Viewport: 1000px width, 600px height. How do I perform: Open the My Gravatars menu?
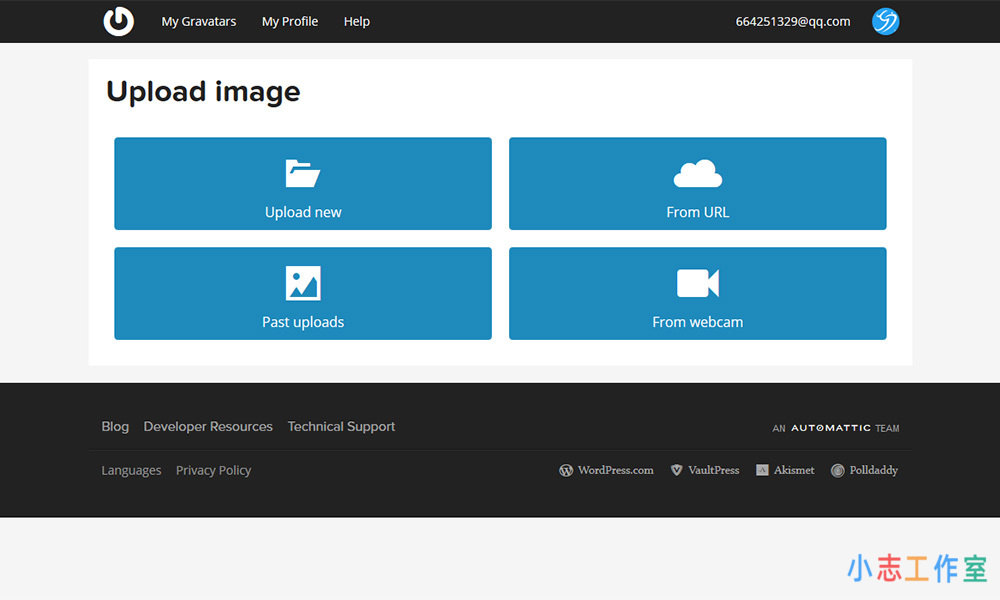[x=199, y=21]
